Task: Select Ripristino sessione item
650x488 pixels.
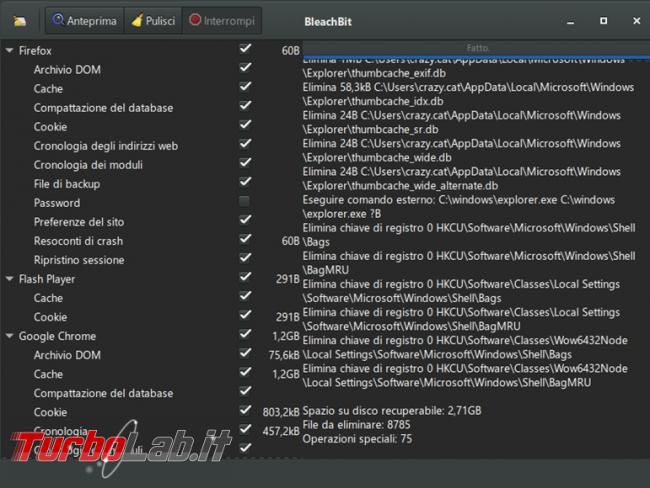Action: (x=79, y=260)
